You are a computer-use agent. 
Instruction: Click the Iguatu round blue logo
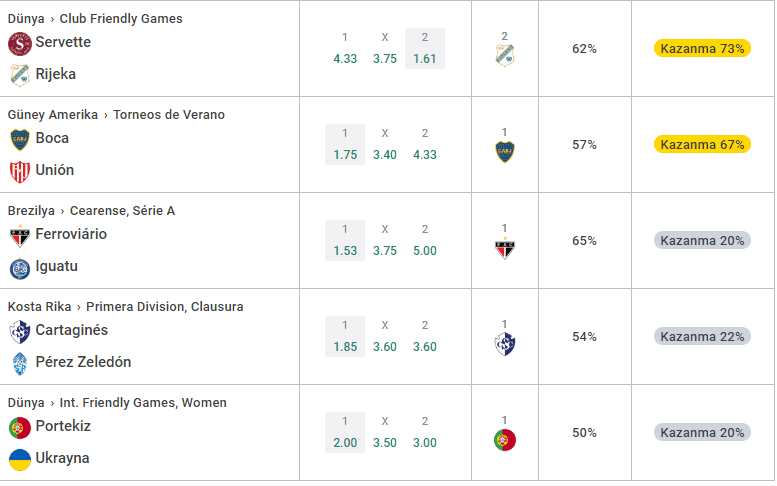pos(20,268)
